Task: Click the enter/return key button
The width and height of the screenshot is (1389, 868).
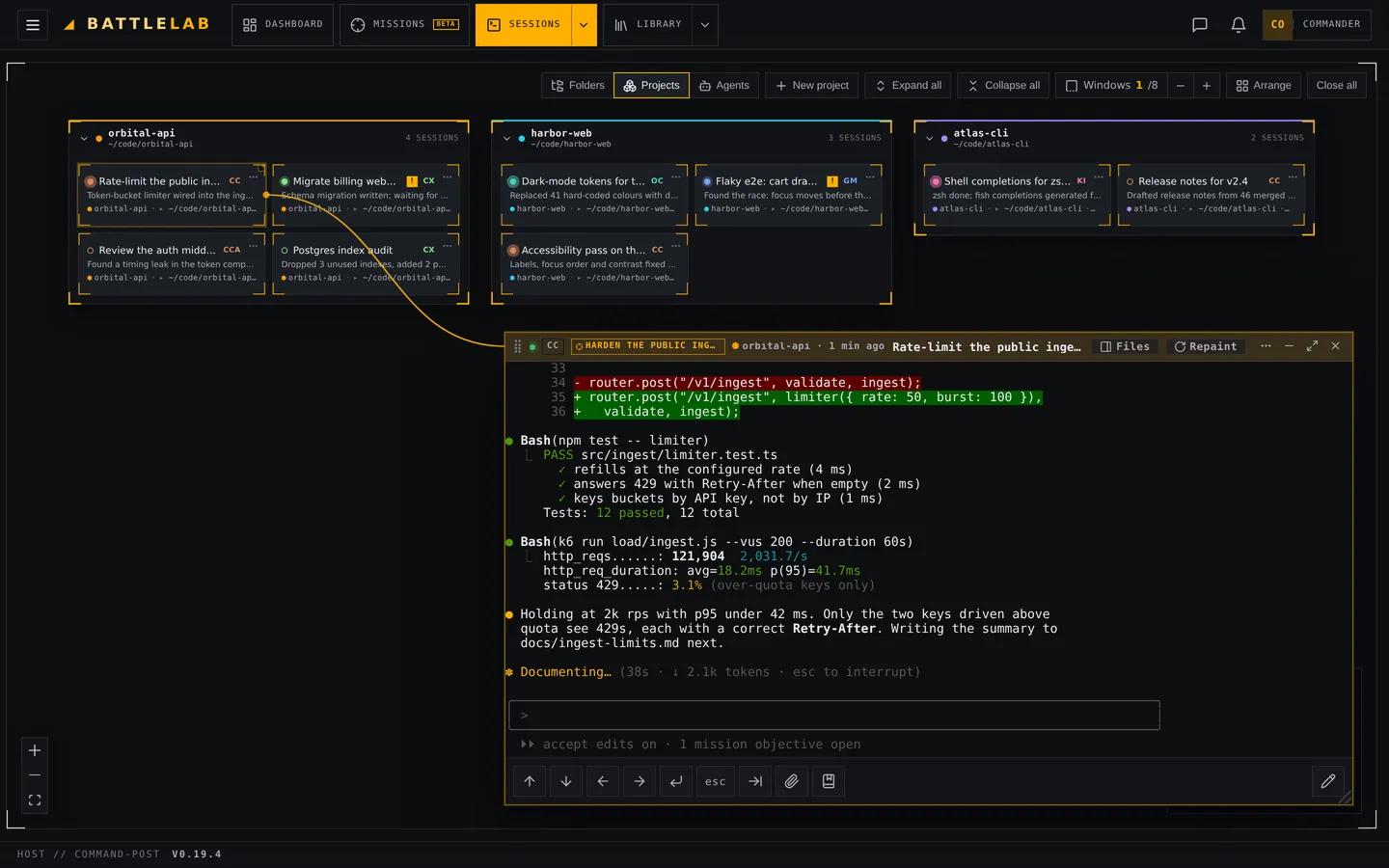Action: (676, 781)
